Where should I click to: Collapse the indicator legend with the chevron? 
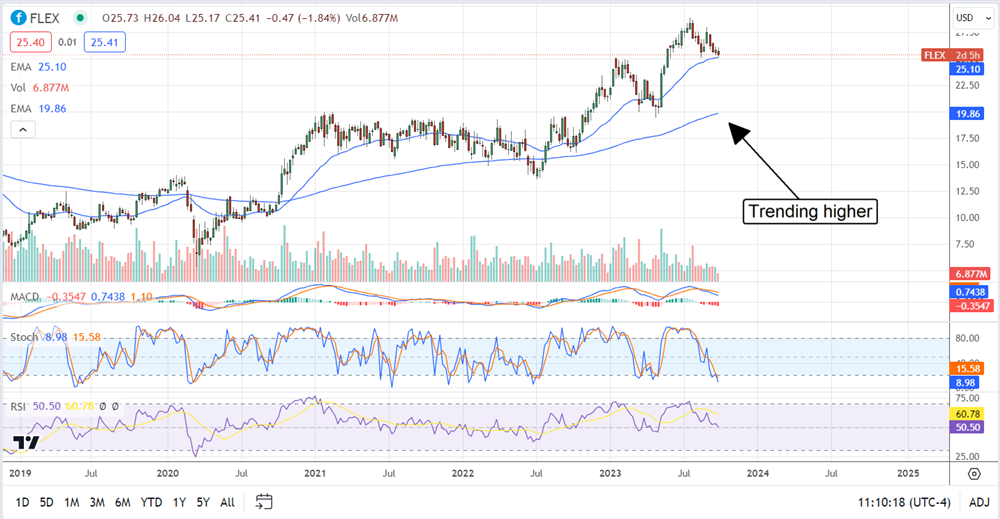tap(21, 129)
